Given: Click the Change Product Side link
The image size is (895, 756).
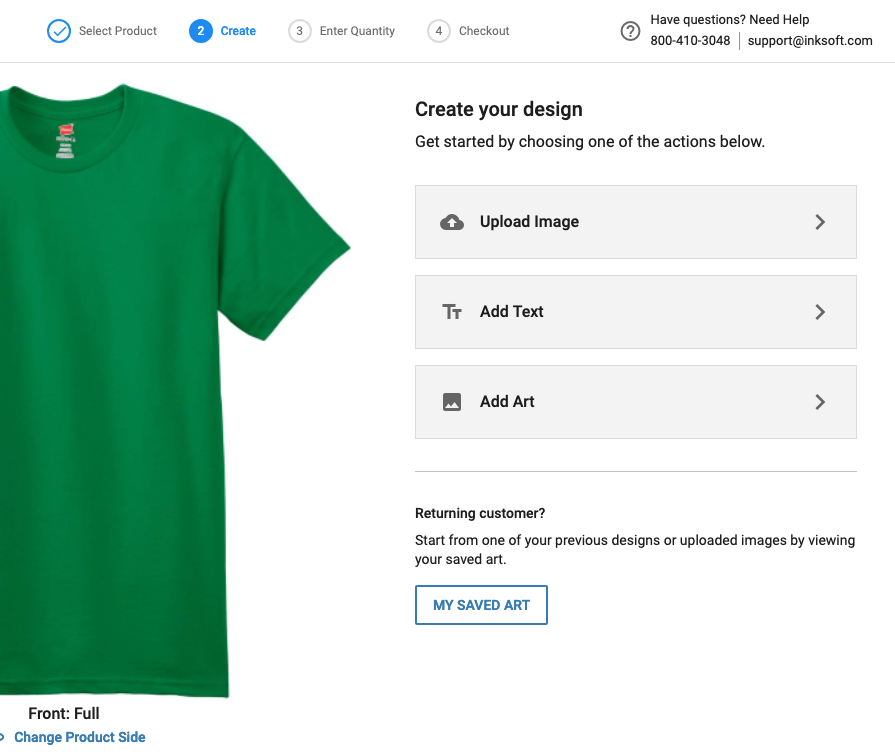Looking at the screenshot, I should coord(80,737).
